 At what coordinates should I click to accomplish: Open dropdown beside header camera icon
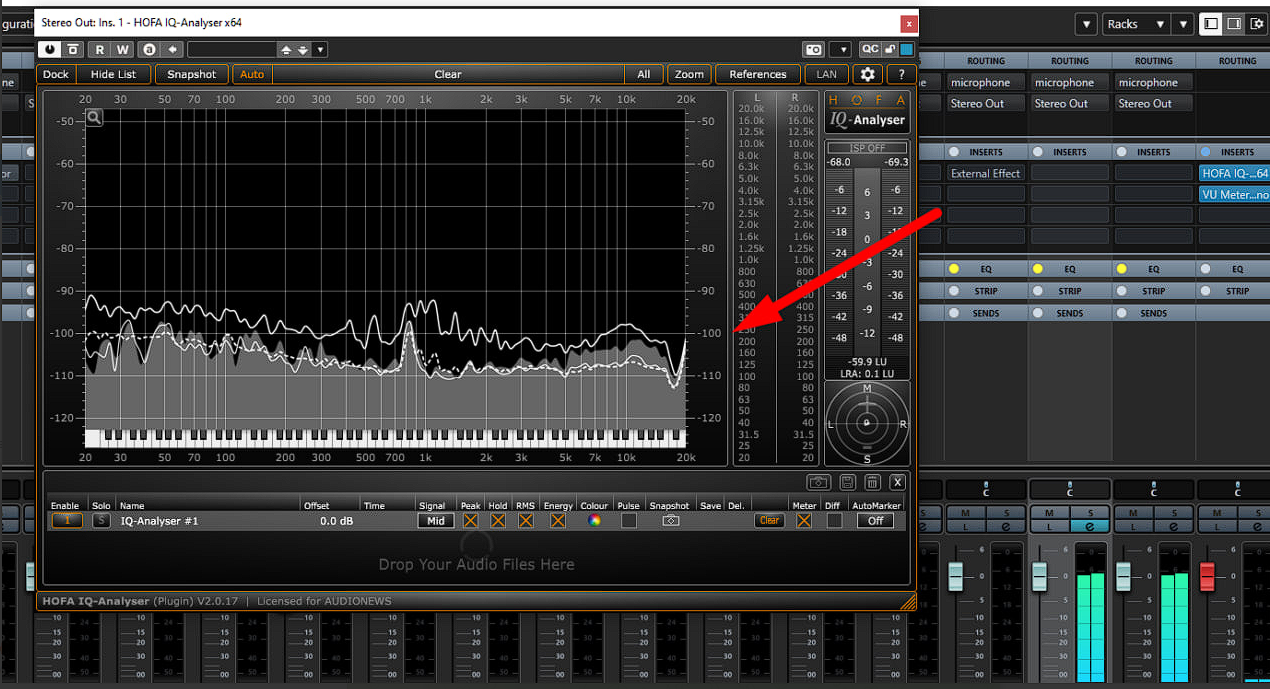click(841, 49)
